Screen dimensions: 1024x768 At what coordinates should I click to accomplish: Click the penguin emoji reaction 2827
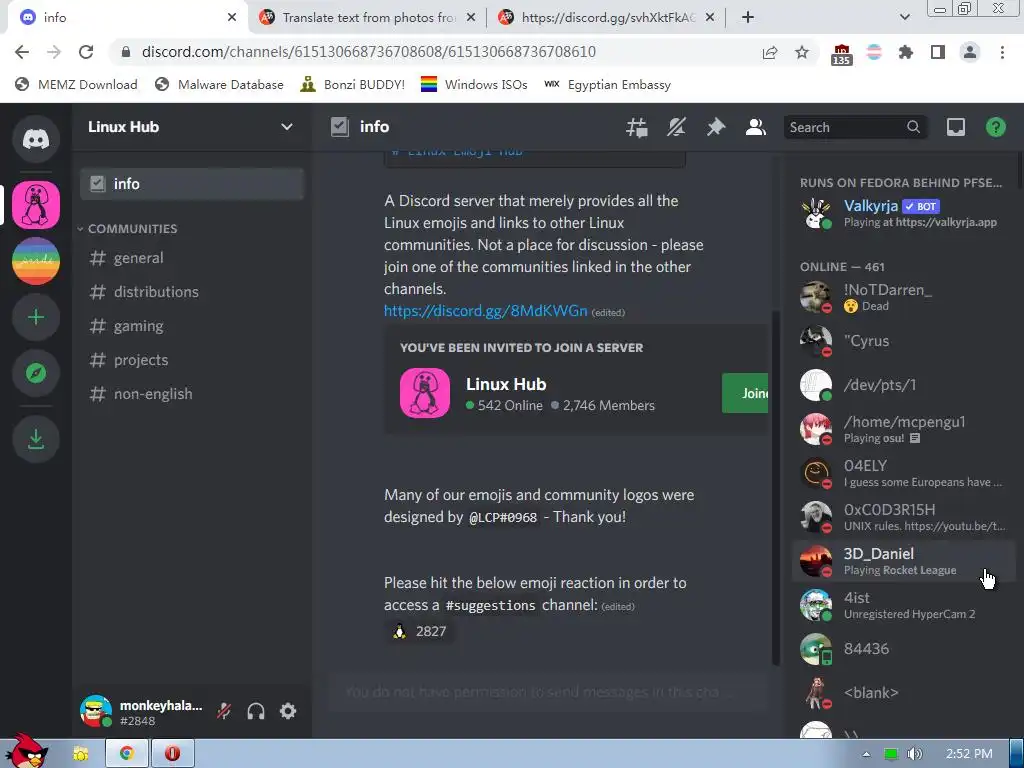[x=420, y=632]
